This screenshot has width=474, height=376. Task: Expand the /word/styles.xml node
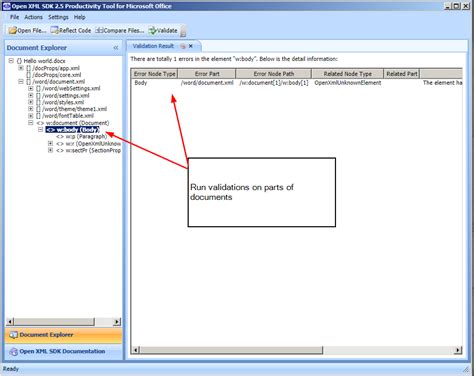30,102
